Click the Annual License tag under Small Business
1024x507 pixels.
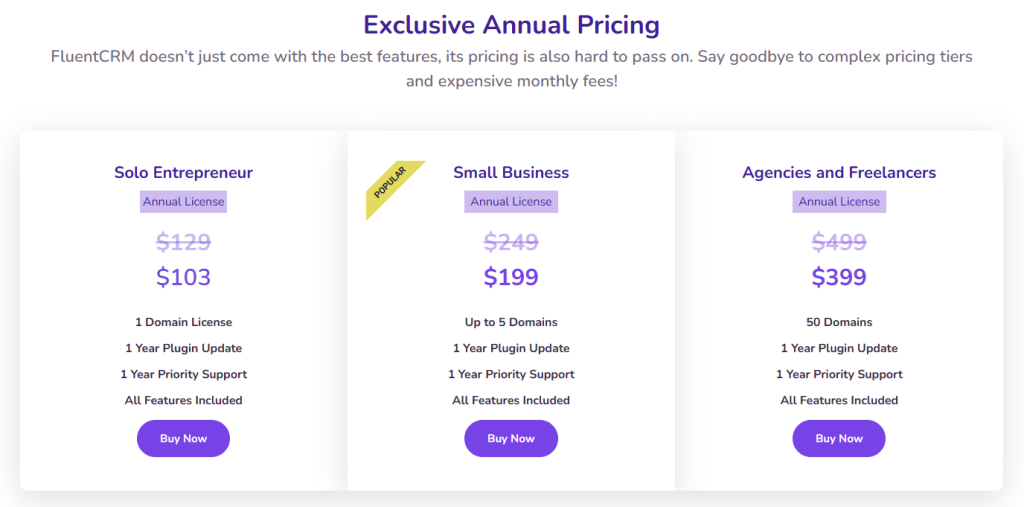511,202
